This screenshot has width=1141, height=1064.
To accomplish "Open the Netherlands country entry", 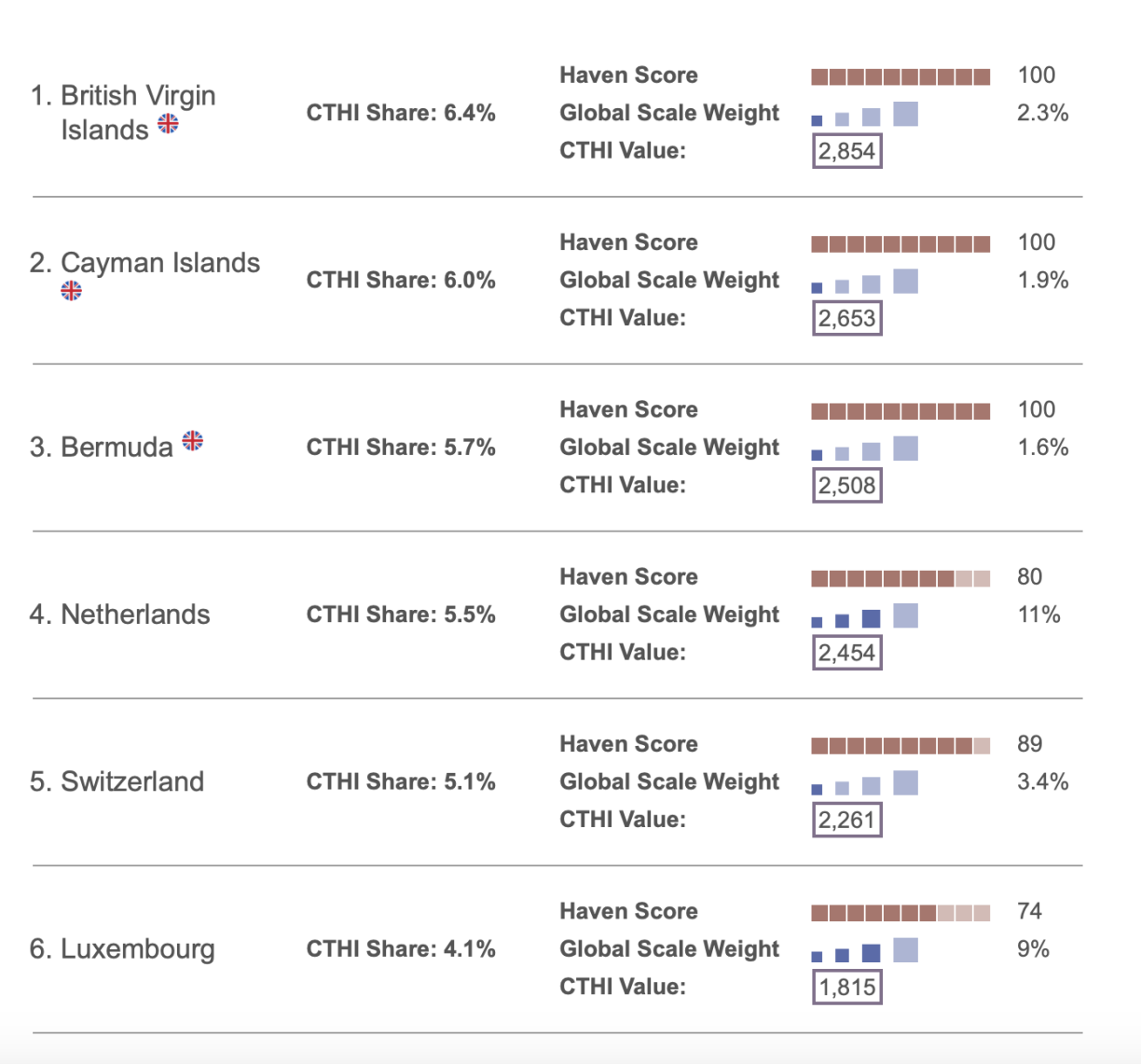I will [119, 615].
